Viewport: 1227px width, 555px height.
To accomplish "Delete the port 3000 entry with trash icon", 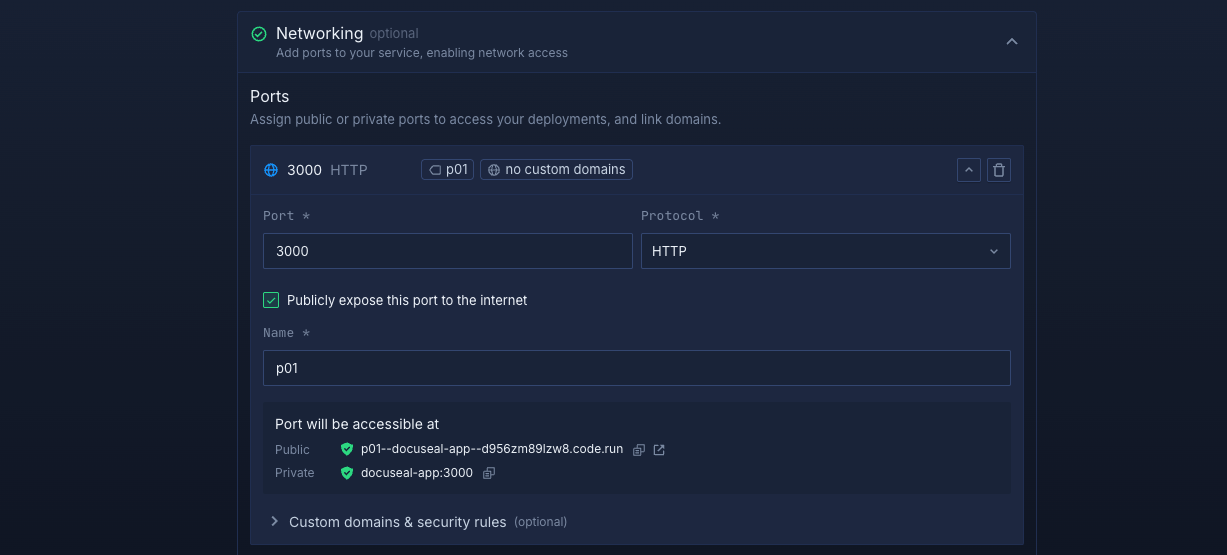I will [x=998, y=170].
